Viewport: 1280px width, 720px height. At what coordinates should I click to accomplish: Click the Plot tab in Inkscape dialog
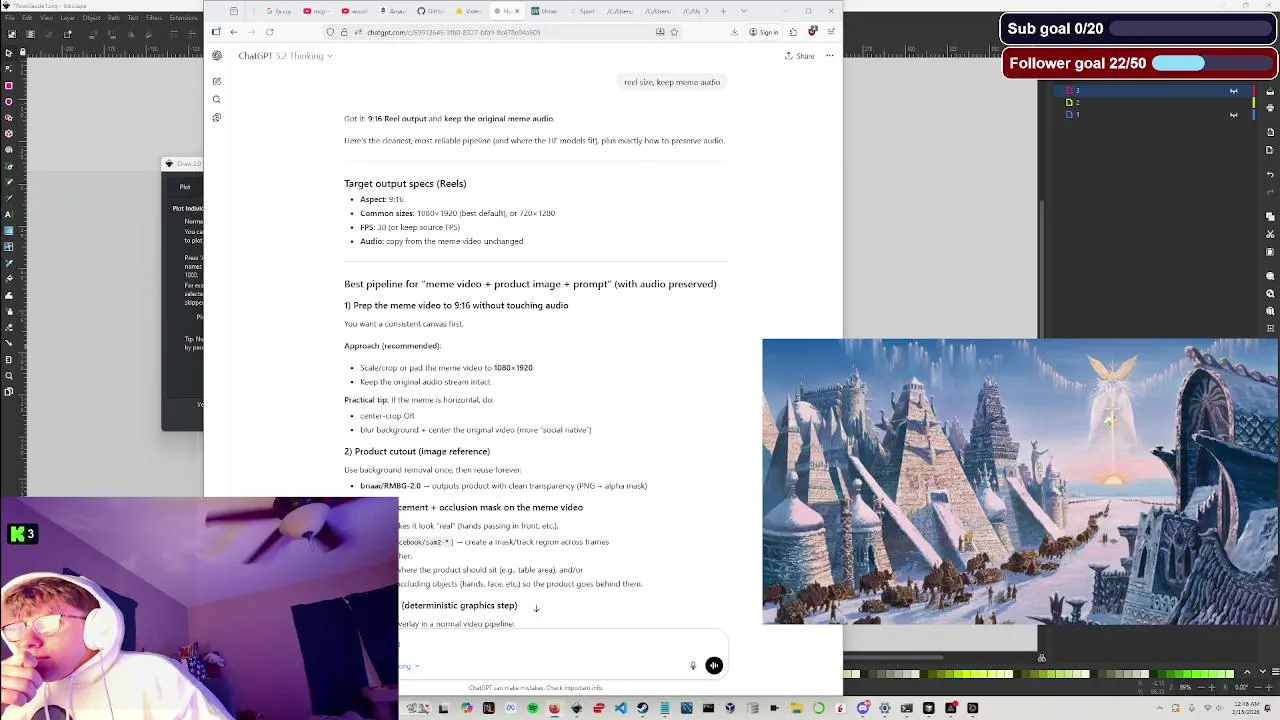[185, 187]
